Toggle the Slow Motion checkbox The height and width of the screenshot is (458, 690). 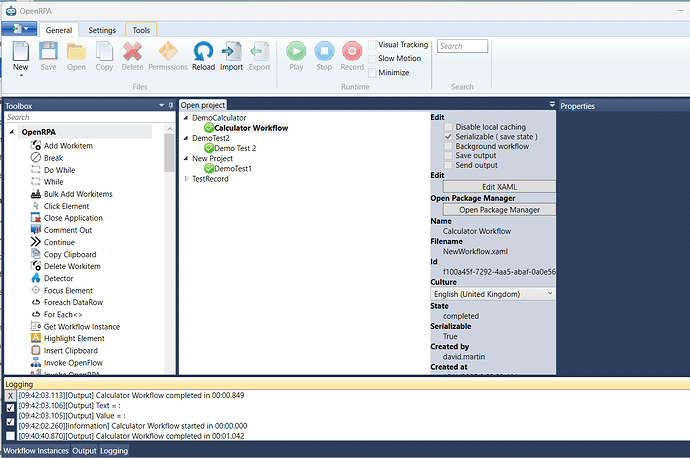pyautogui.click(x=373, y=59)
